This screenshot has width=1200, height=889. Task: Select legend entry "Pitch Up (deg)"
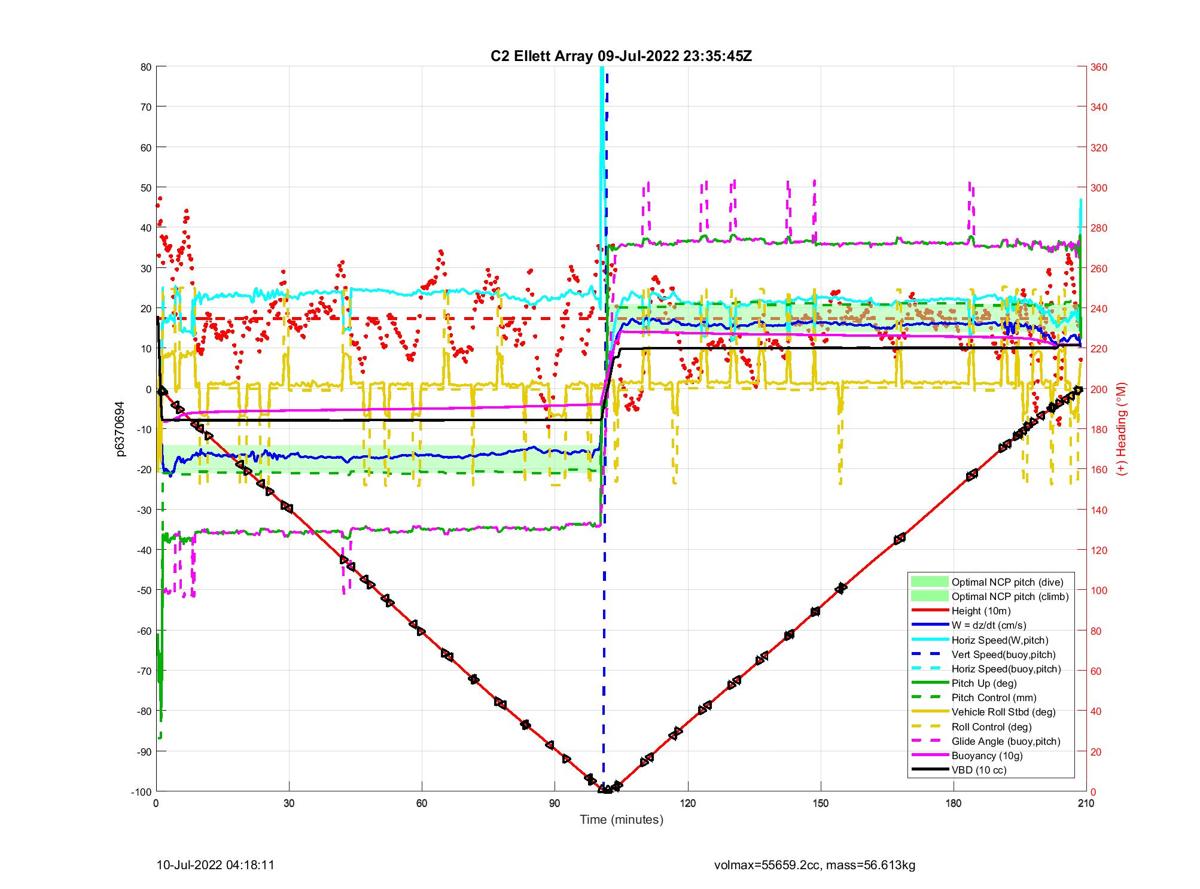coord(985,683)
